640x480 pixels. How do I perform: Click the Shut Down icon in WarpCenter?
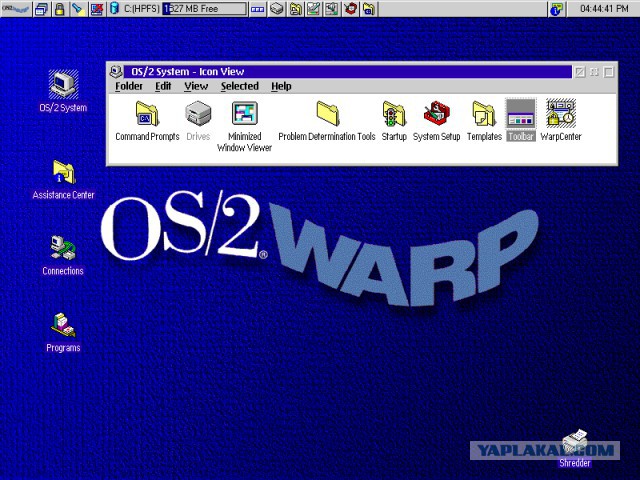click(x=97, y=9)
